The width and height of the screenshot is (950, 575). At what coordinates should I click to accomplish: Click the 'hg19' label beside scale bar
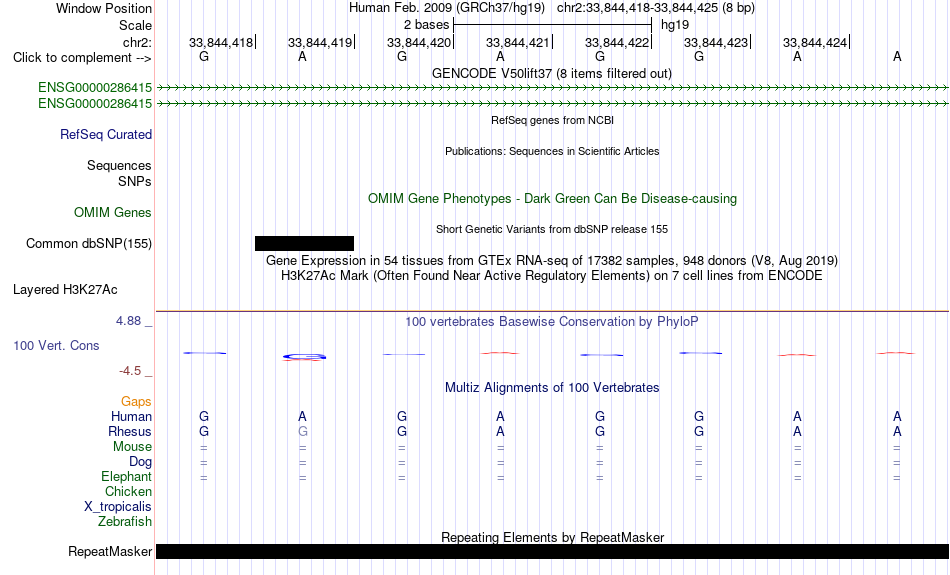[x=675, y=25]
